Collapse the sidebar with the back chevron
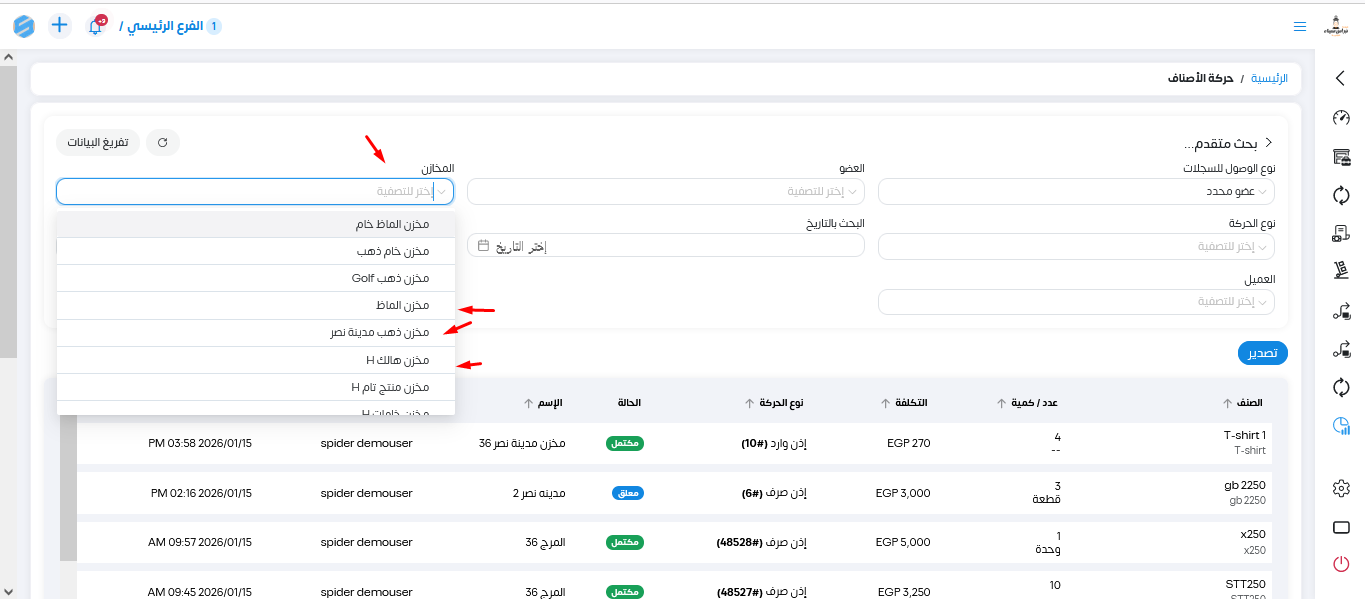This screenshot has height=599, width=1365. click(x=1341, y=78)
